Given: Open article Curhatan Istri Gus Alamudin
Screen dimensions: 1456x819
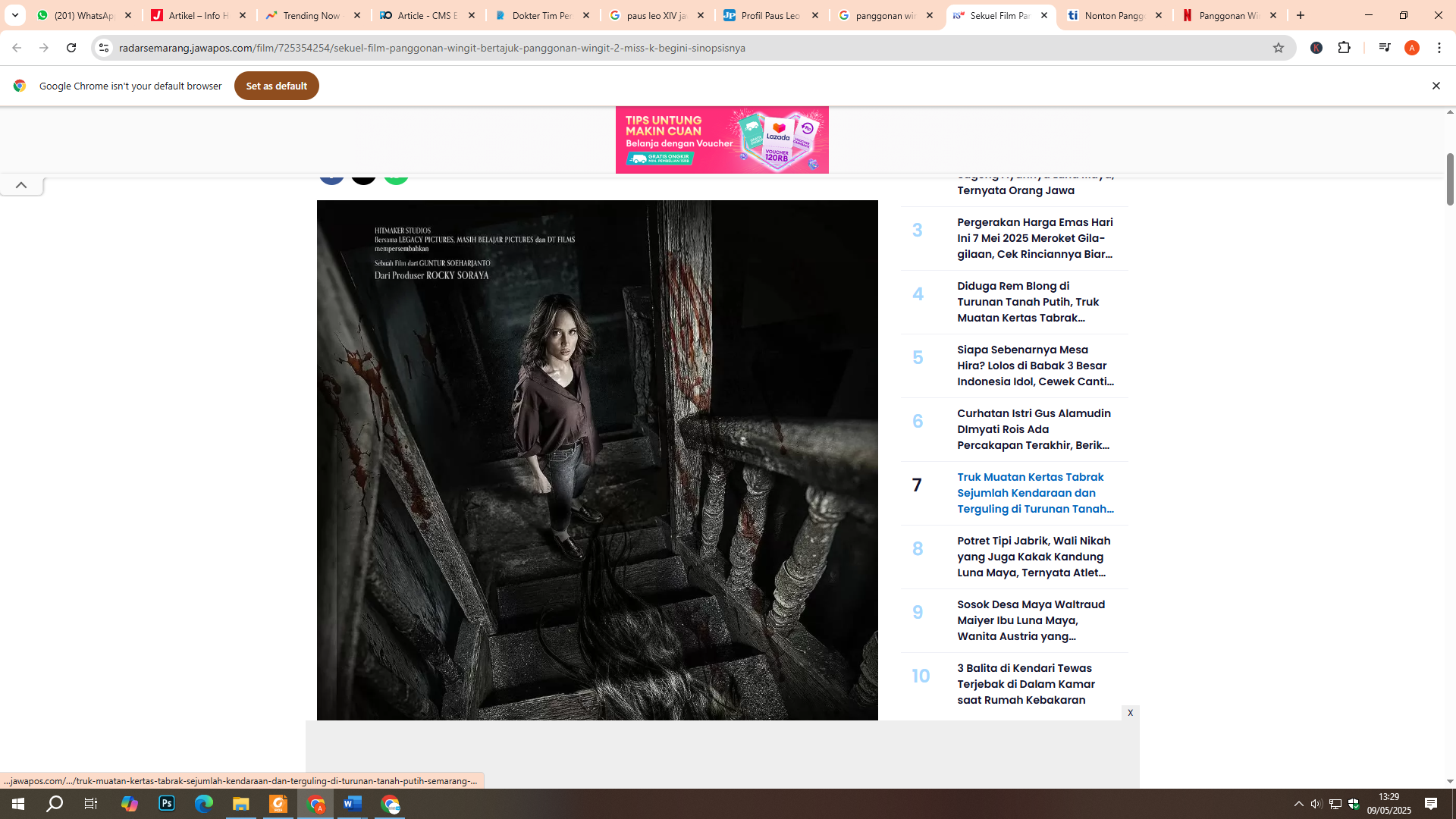Looking at the screenshot, I should pos(1034,429).
